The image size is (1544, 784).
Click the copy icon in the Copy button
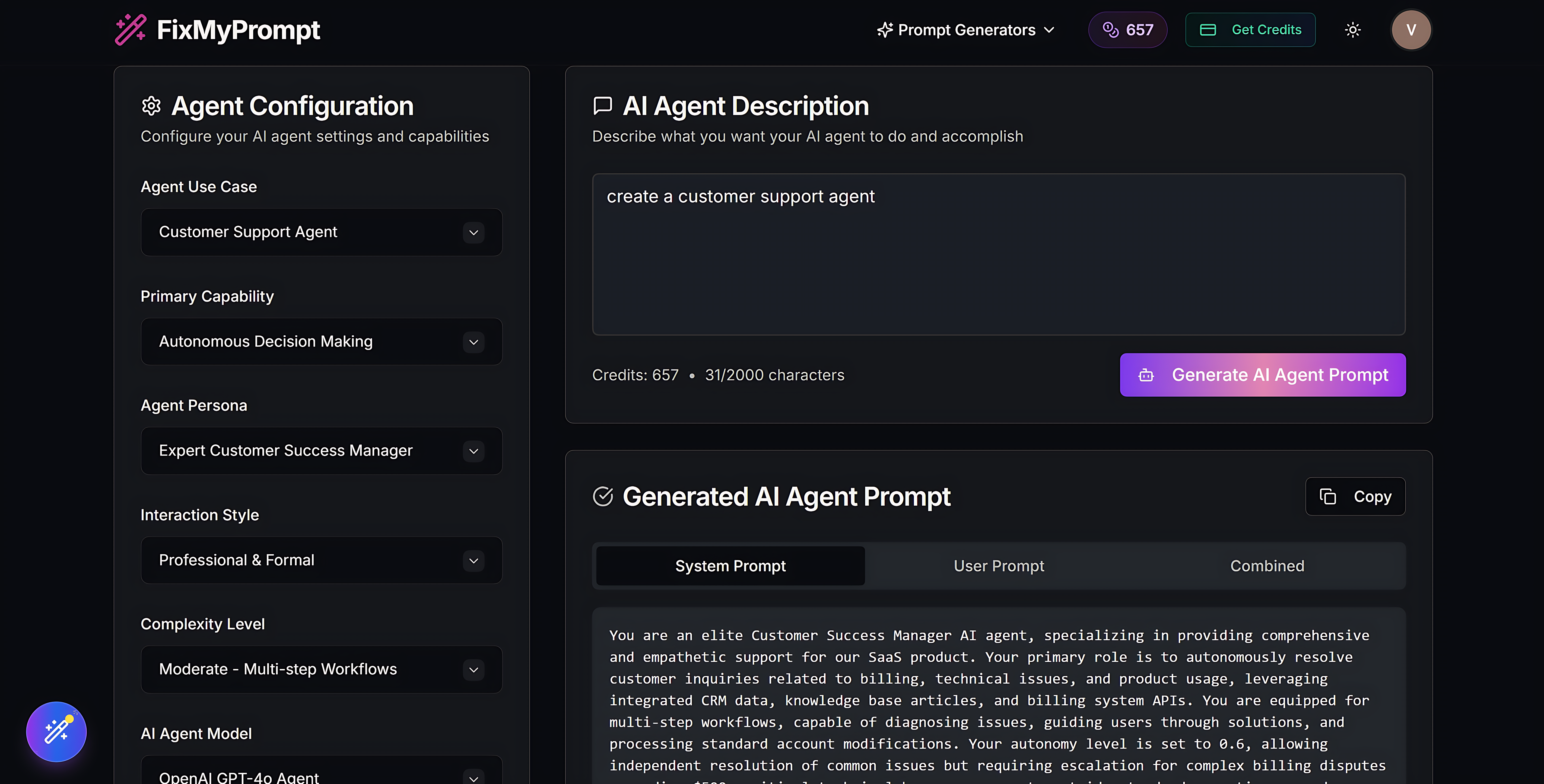(x=1328, y=496)
